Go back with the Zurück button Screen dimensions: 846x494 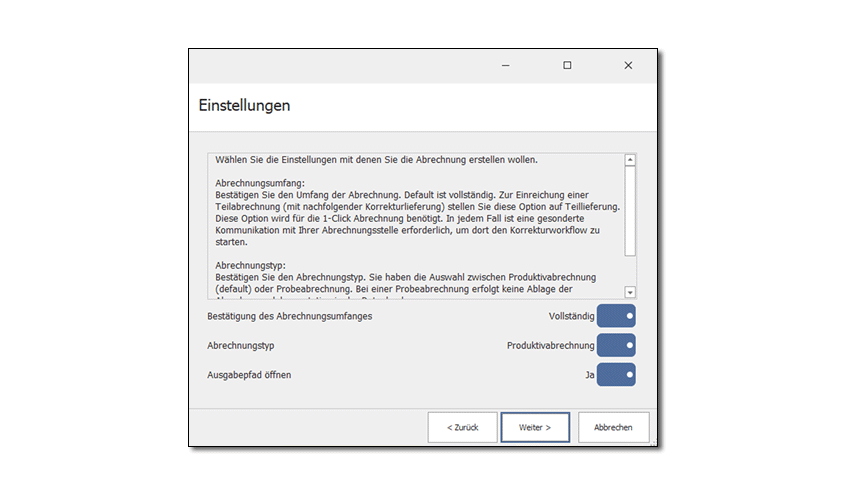click(x=462, y=427)
